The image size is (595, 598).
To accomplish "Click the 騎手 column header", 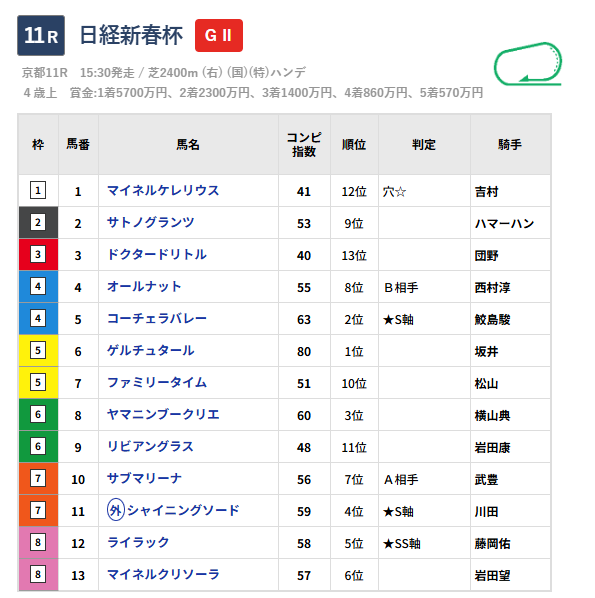I will (x=510, y=145).
